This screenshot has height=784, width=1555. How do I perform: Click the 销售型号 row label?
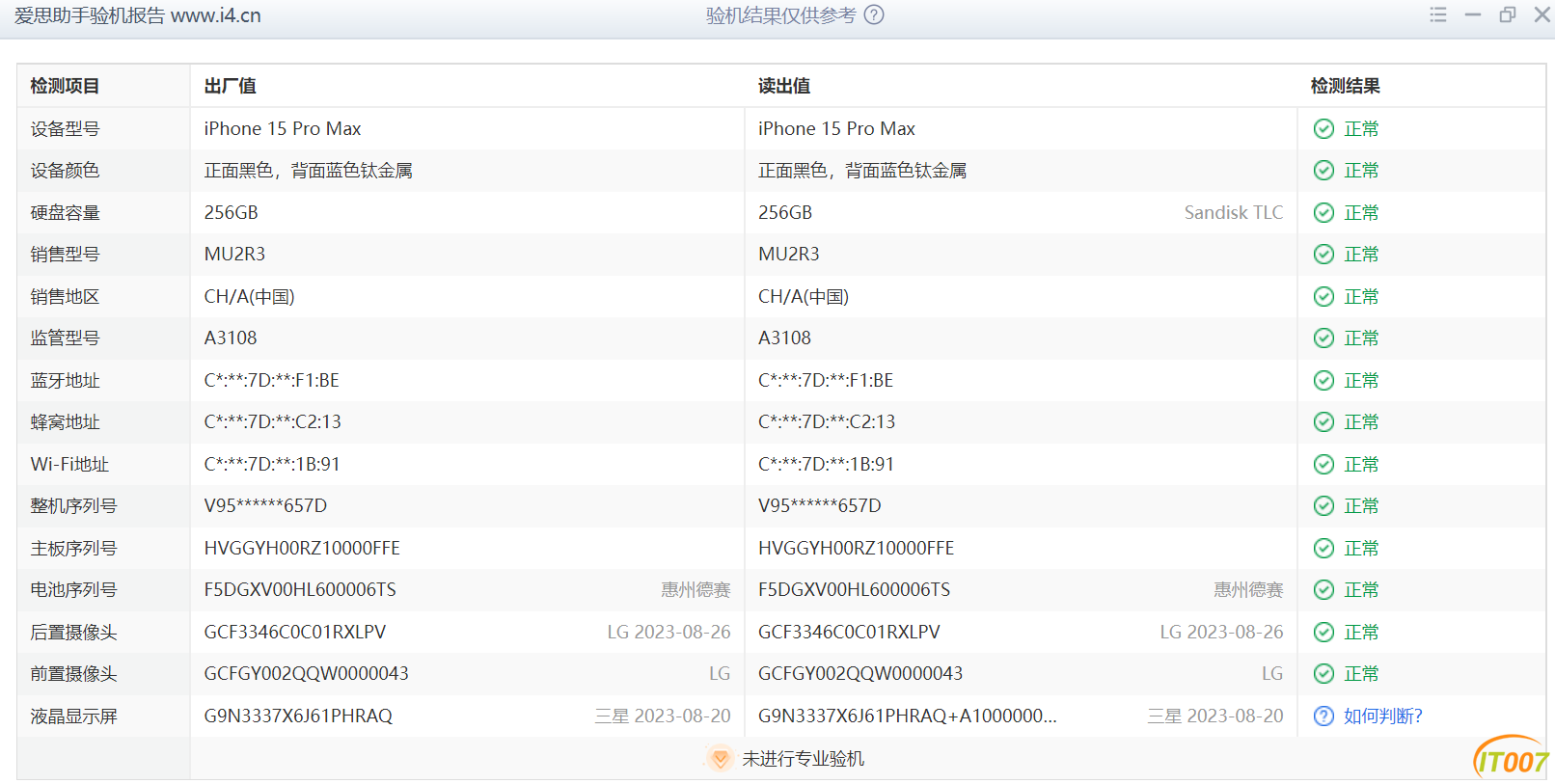[x=65, y=255]
